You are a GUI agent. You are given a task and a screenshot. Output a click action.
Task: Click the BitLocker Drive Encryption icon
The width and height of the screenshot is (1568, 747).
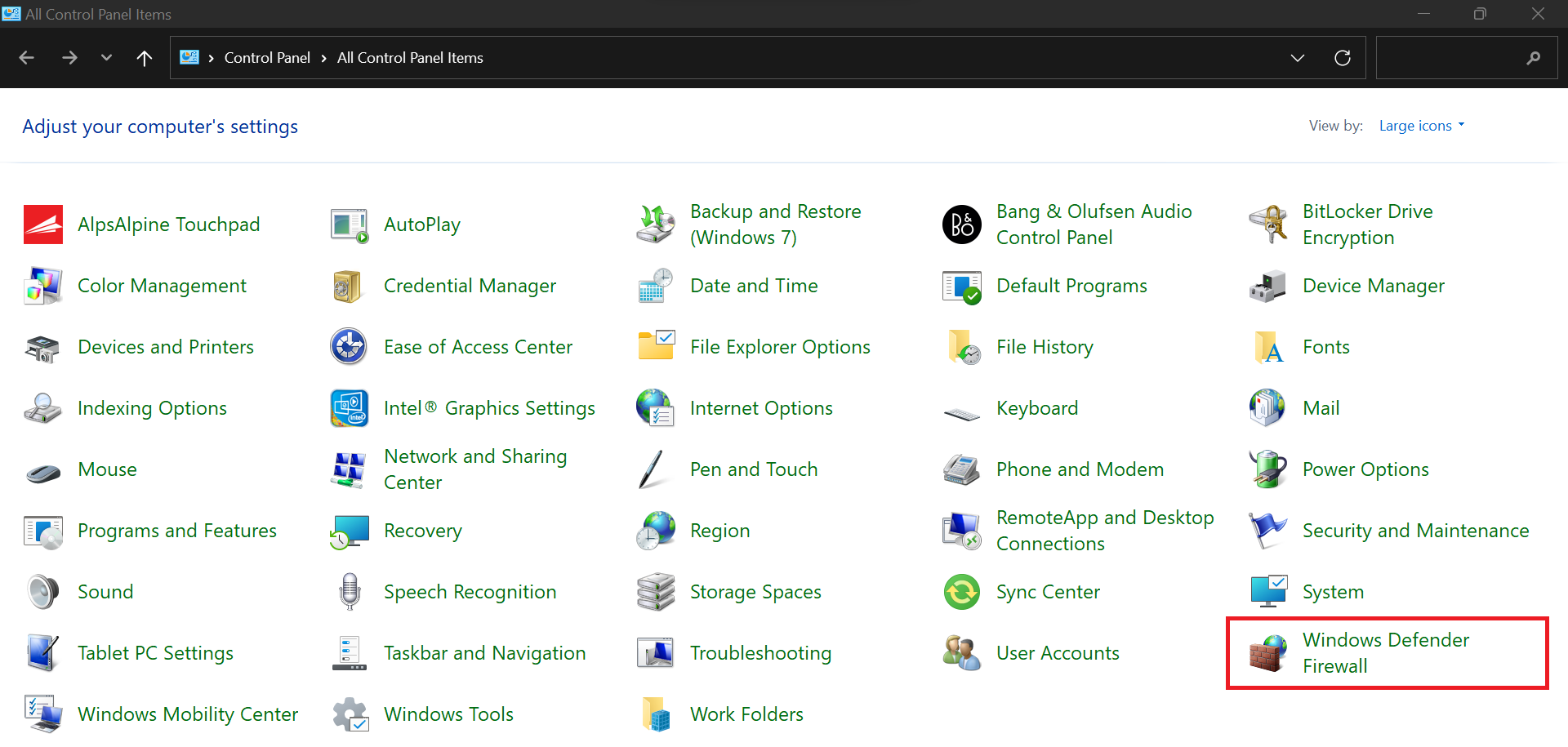point(1267,225)
